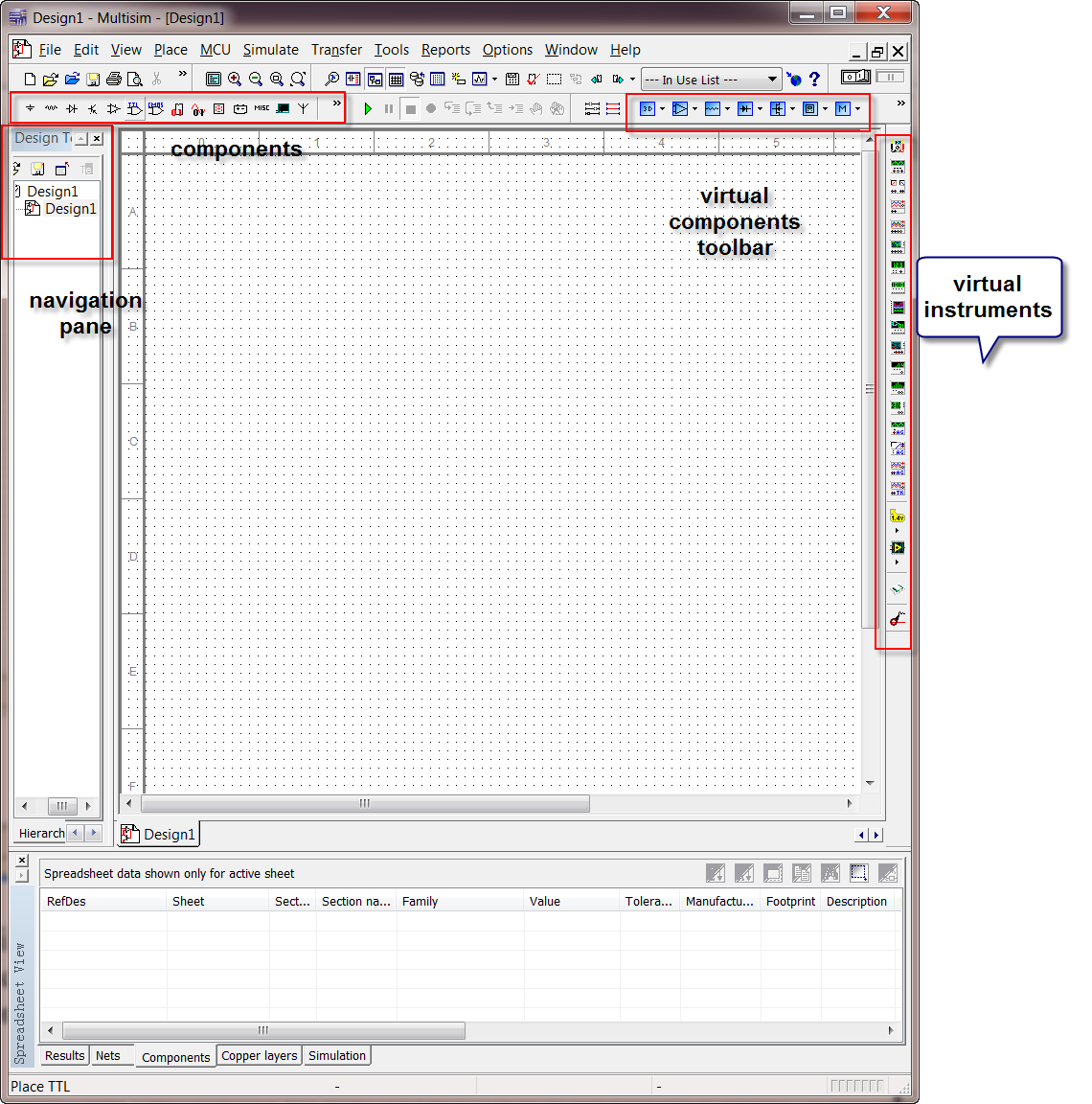Expand the Basic virtual components dropdown arrow
The image size is (1092, 1104).
pos(727,108)
